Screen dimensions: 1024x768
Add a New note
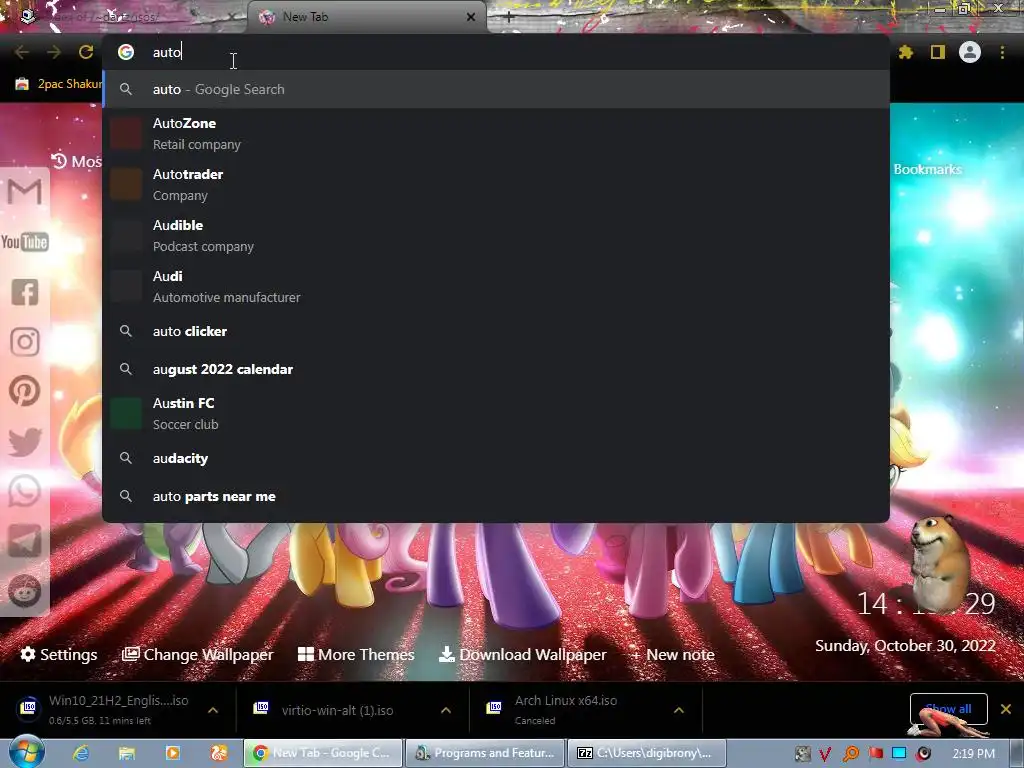673,654
